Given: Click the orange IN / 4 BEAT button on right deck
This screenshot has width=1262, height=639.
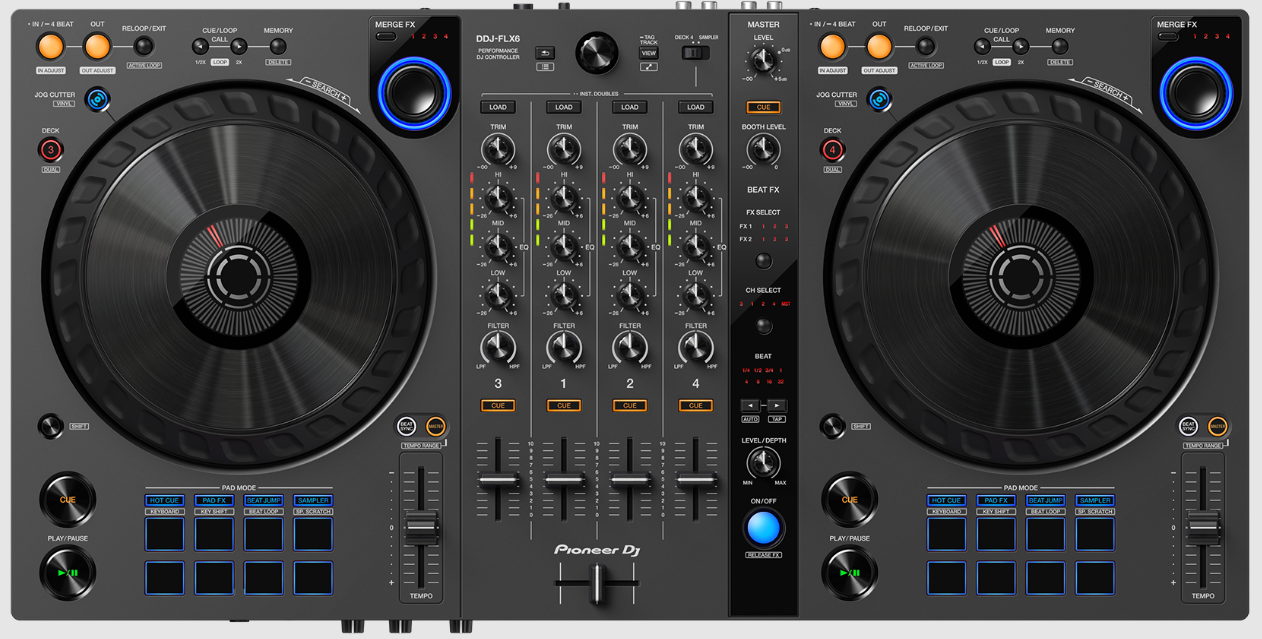Looking at the screenshot, I should point(832,46).
